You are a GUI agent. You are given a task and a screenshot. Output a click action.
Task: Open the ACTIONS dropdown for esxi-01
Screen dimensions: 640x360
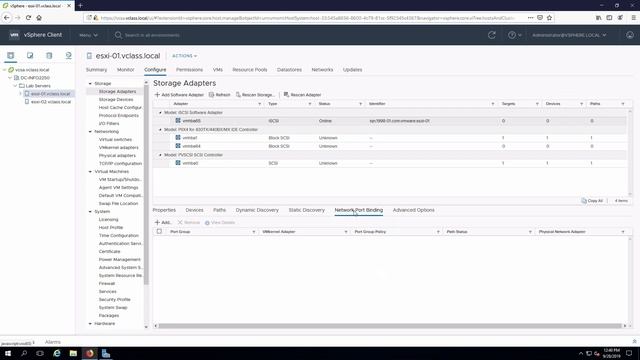184,56
